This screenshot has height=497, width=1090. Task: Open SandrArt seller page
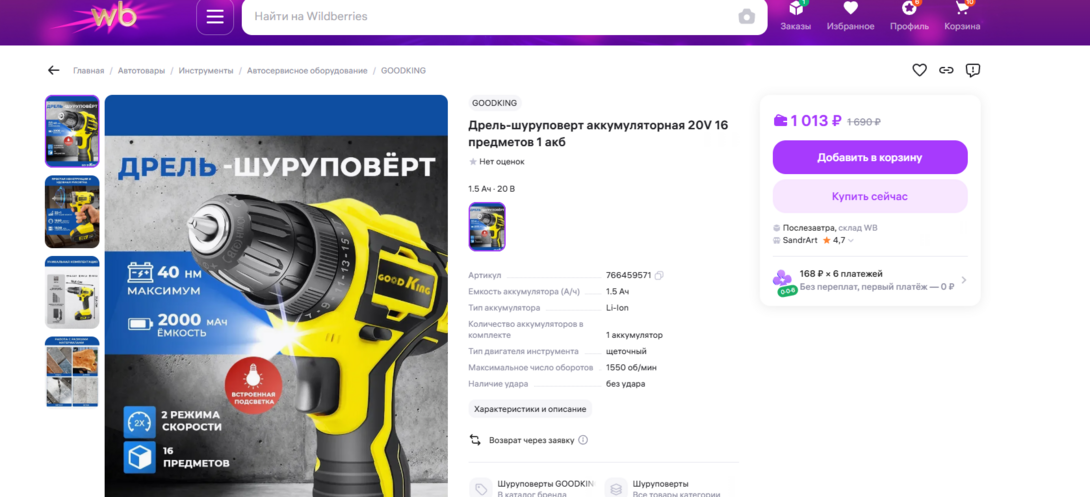(x=800, y=241)
